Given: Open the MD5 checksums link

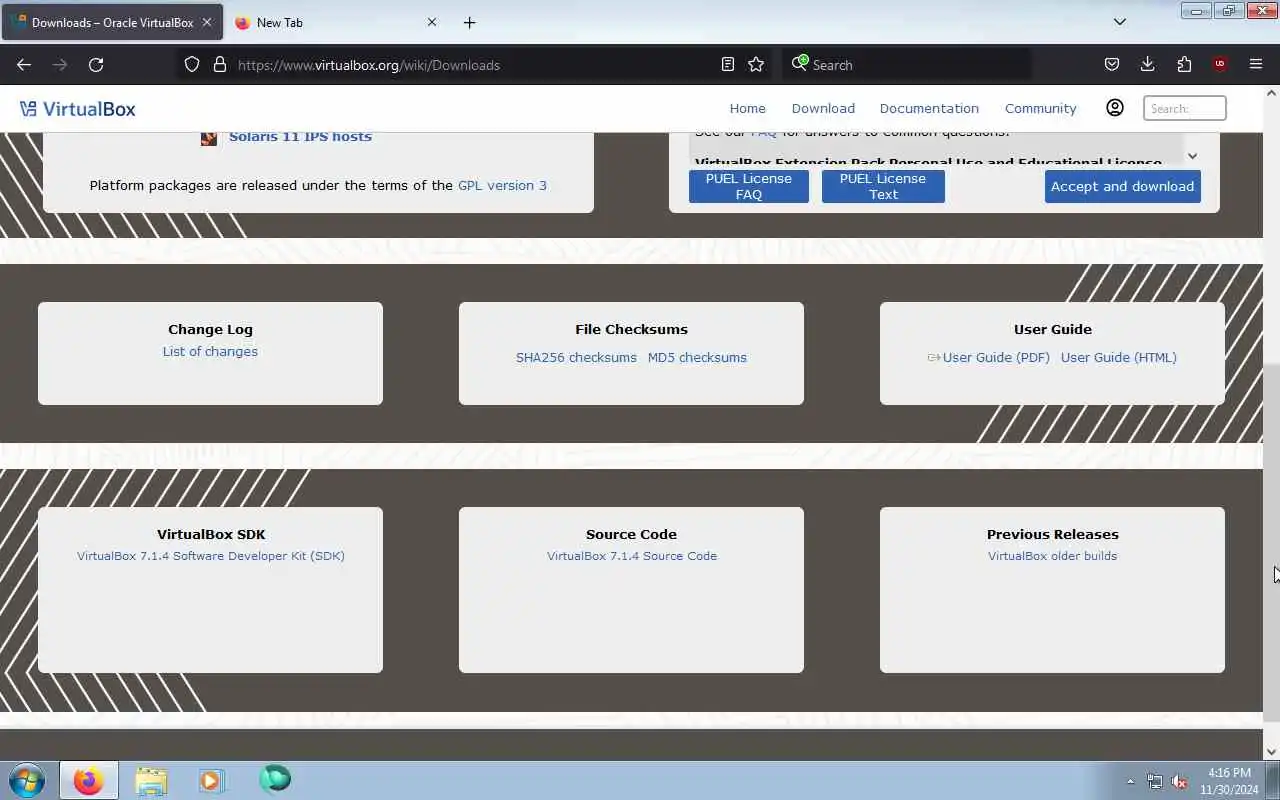Looking at the screenshot, I should [x=697, y=357].
